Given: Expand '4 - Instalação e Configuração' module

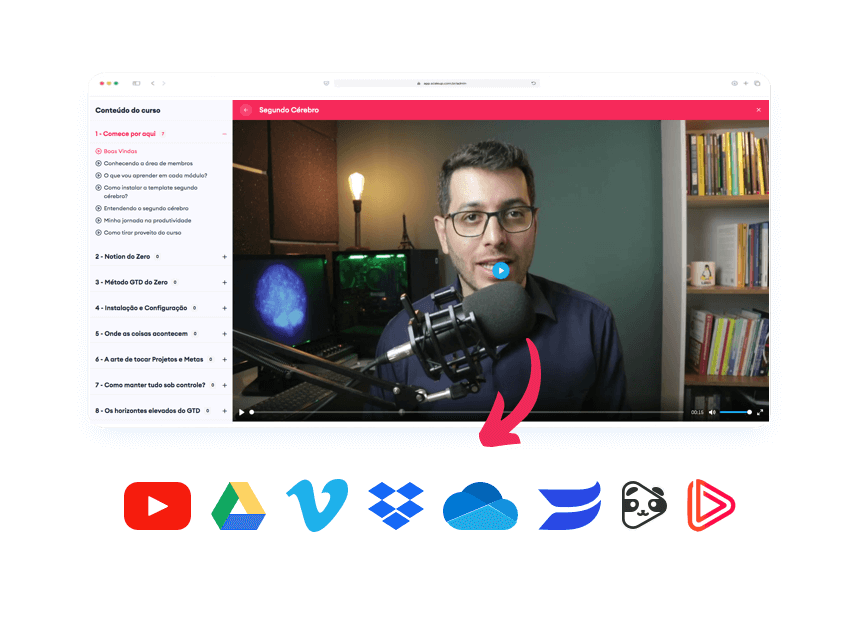Looking at the screenshot, I should [224, 308].
